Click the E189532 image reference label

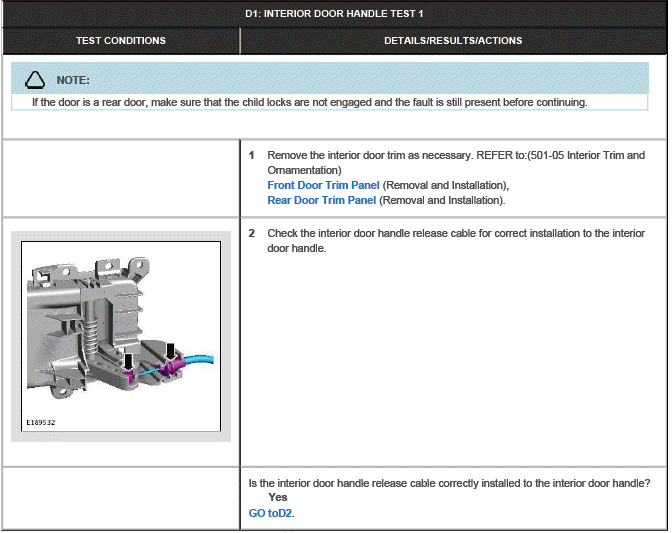[x=40, y=422]
